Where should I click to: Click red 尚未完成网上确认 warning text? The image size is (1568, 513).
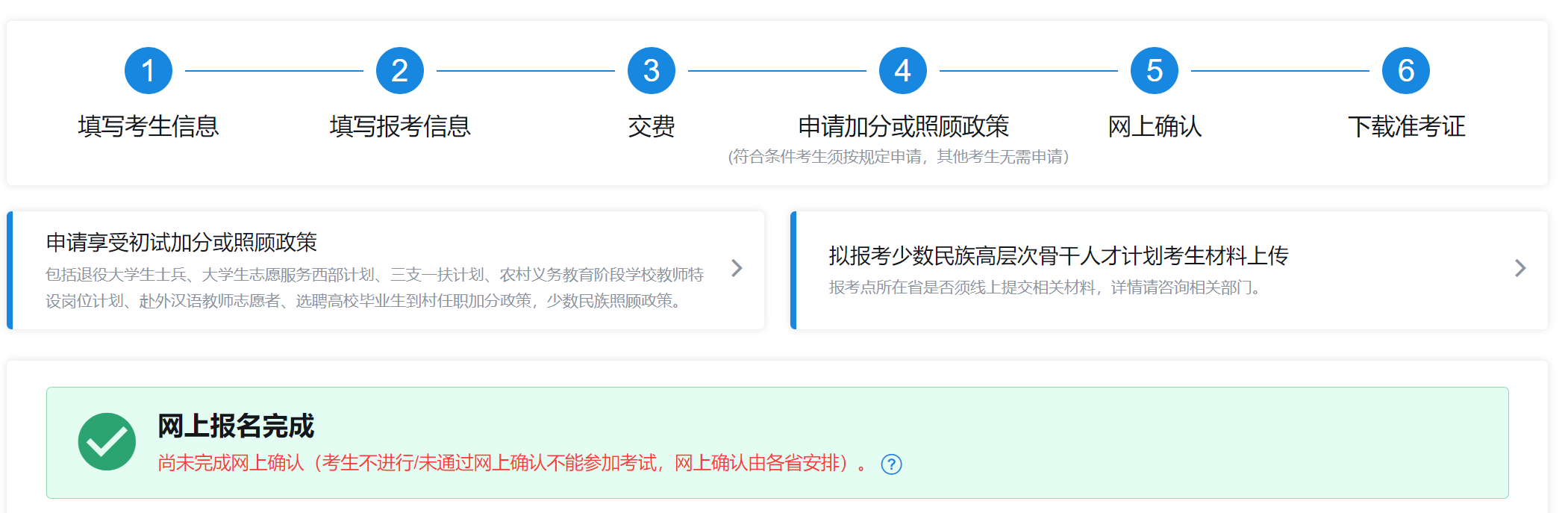tap(513, 463)
